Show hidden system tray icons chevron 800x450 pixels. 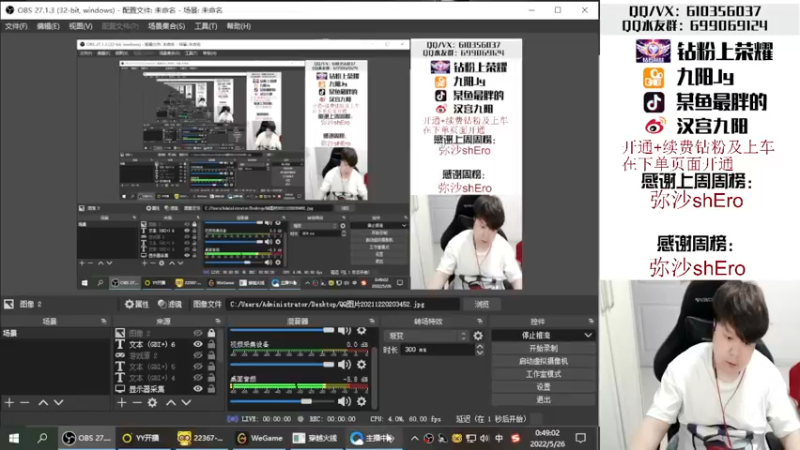[414, 438]
